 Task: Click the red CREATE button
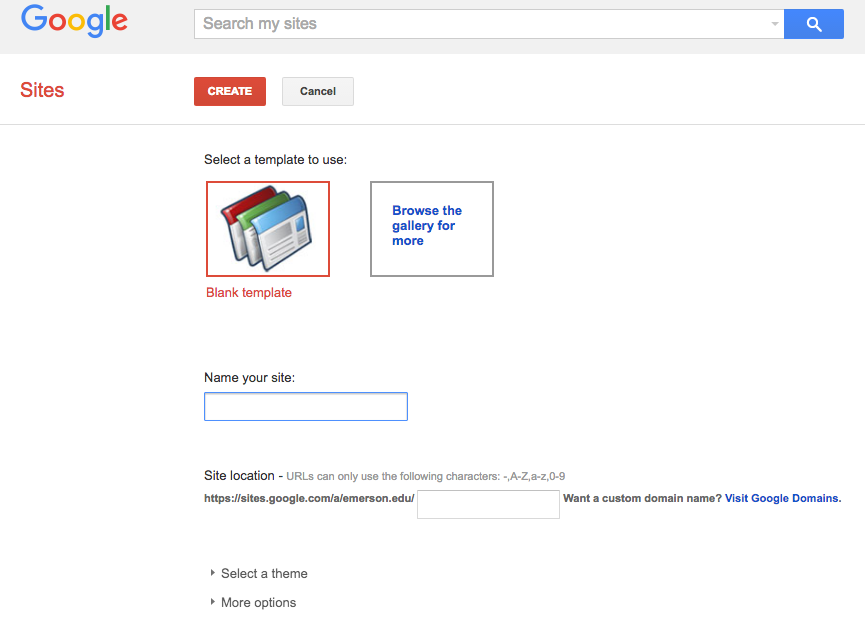click(x=229, y=91)
